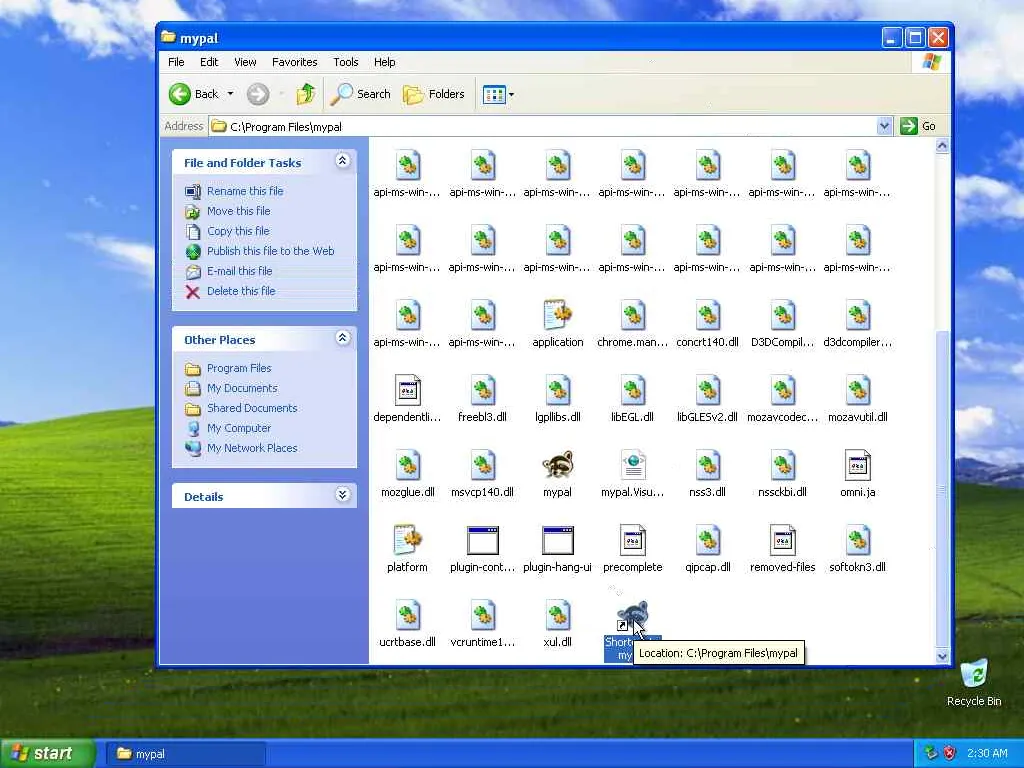Go to My Documents in Other Places
The image size is (1024, 768).
(242, 388)
